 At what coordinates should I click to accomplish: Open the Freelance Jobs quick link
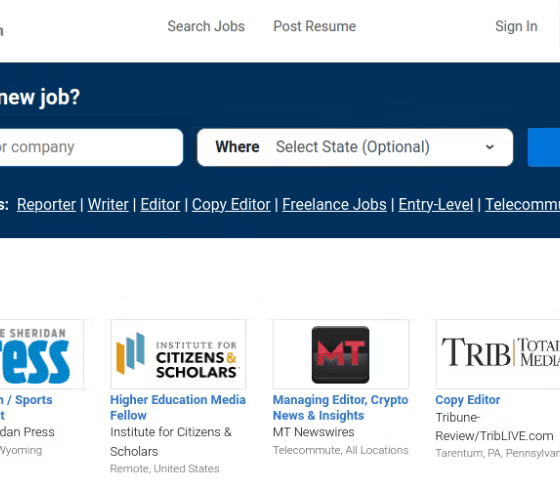pos(334,205)
